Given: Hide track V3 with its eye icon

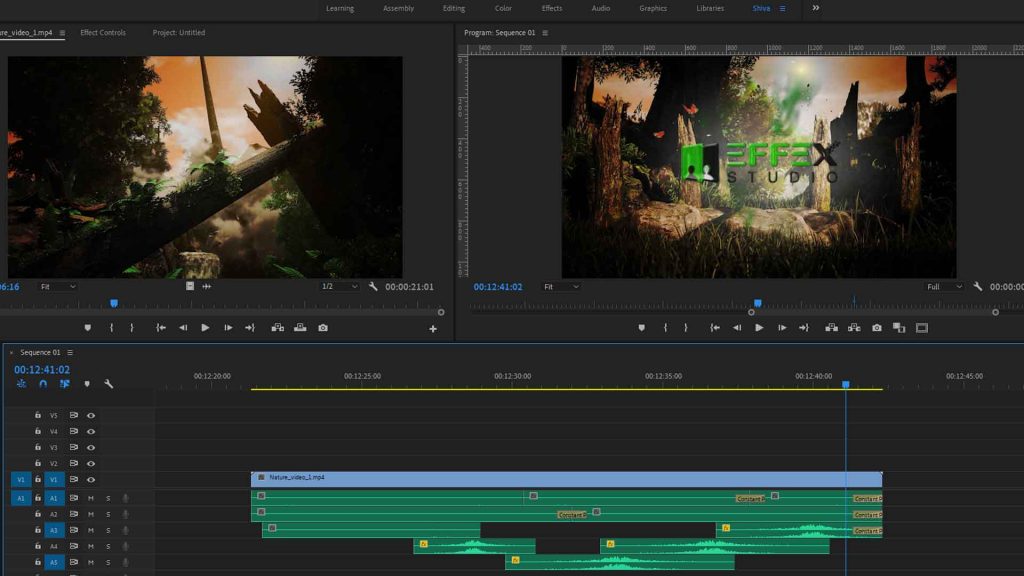Looking at the screenshot, I should (91, 447).
